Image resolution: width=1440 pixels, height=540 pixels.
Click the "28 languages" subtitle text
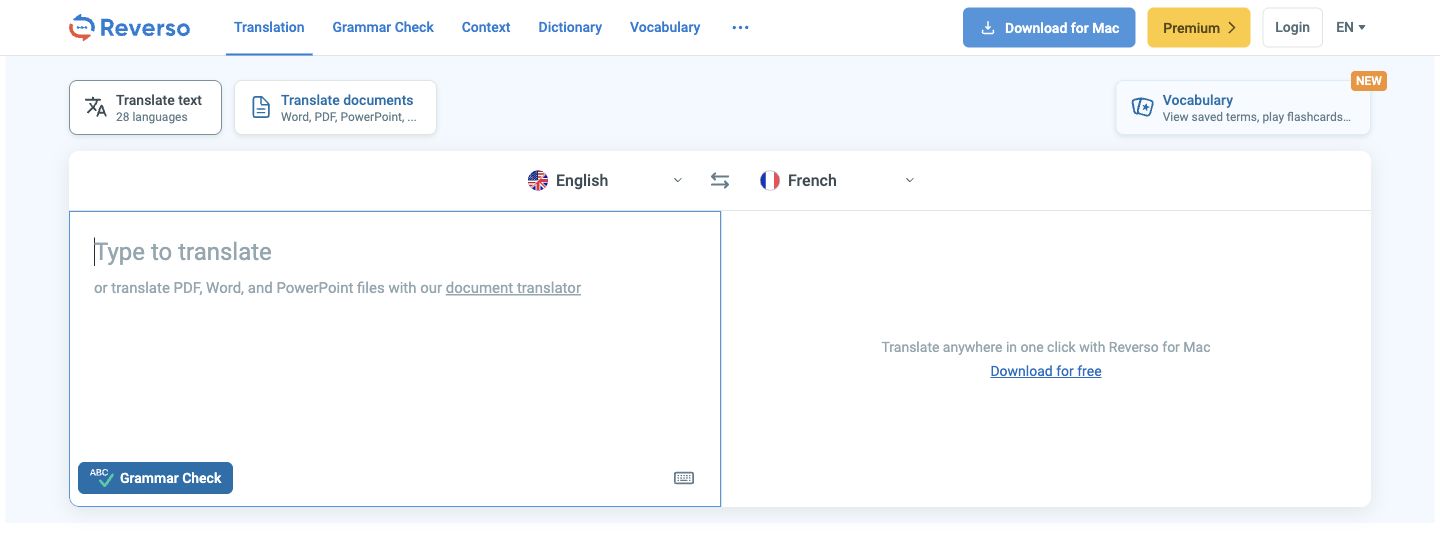coord(152,117)
